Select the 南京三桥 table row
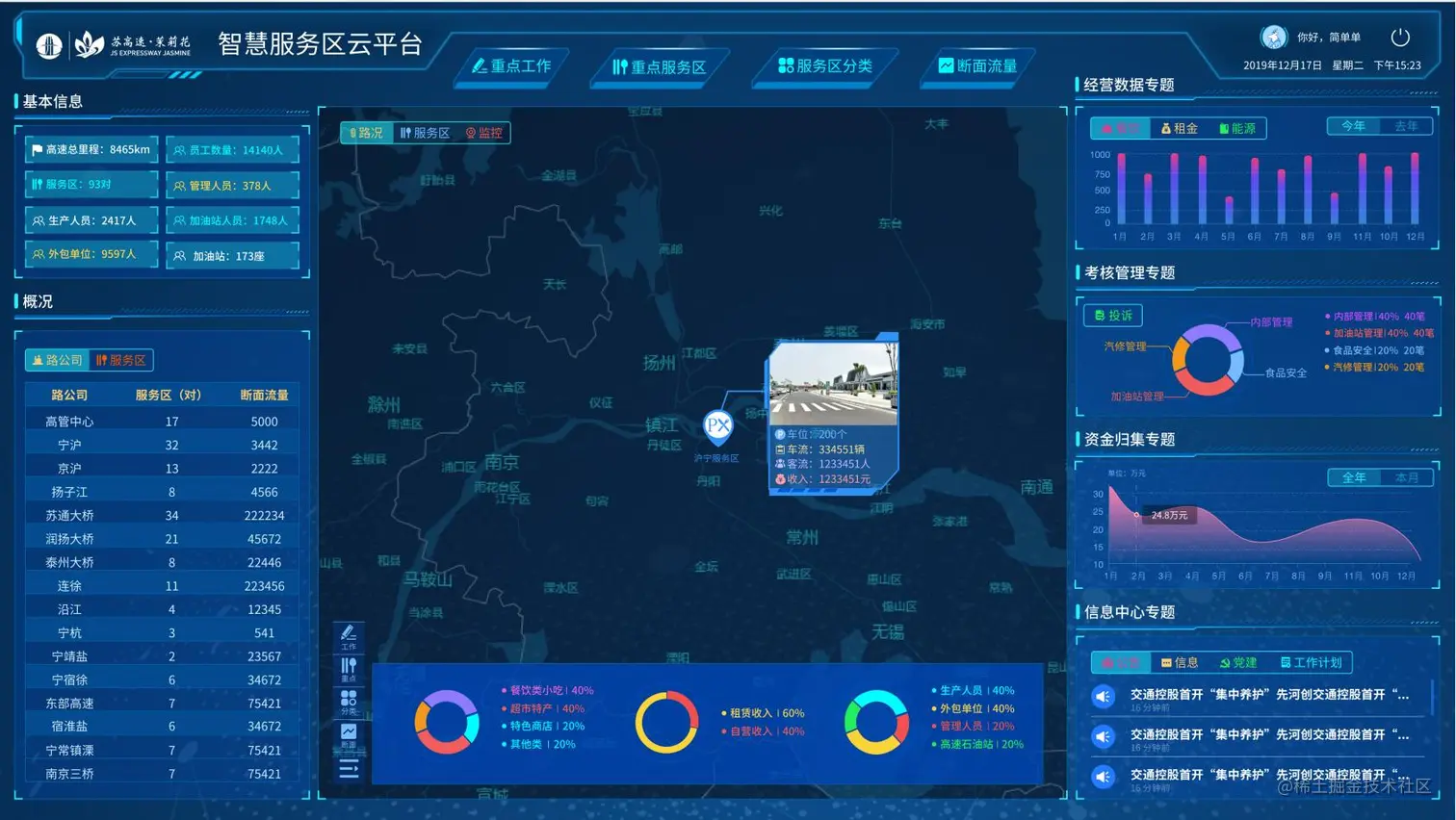The height and width of the screenshot is (820, 1456). click(164, 774)
